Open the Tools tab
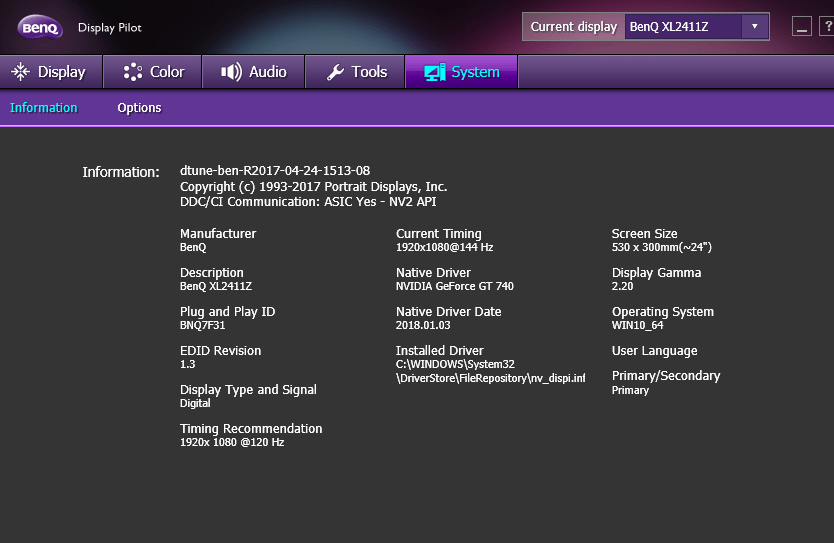 pos(355,72)
